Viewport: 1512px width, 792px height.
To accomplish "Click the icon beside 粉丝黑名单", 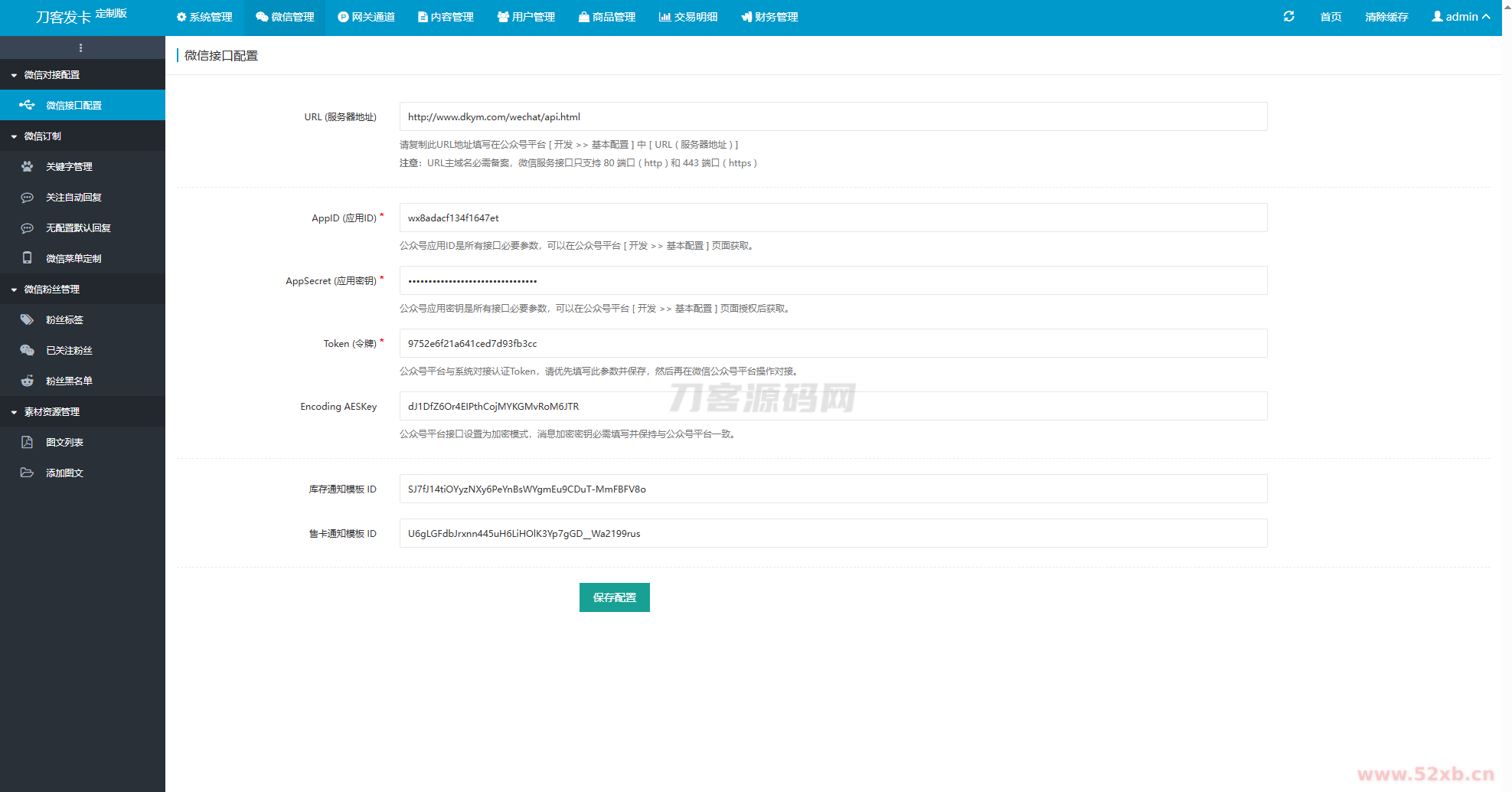I will [28, 381].
